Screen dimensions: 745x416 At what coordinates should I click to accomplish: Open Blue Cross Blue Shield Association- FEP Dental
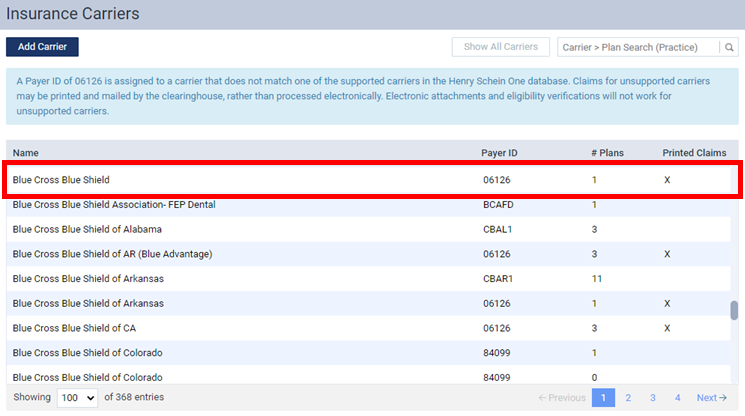pos(114,205)
